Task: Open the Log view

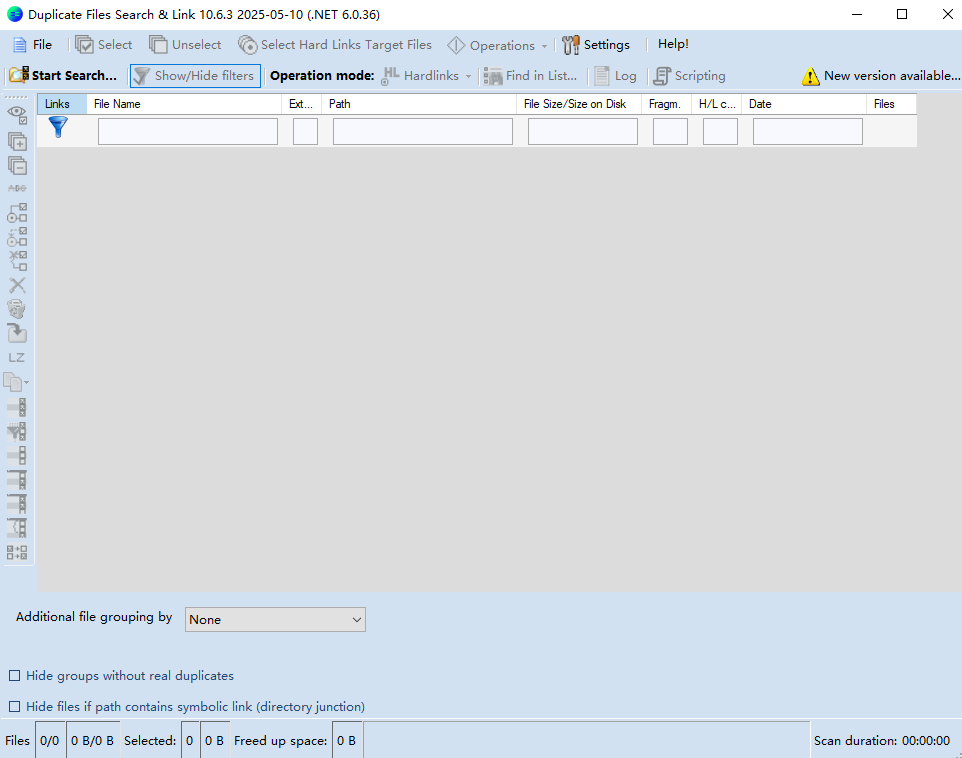Action: 615,75
